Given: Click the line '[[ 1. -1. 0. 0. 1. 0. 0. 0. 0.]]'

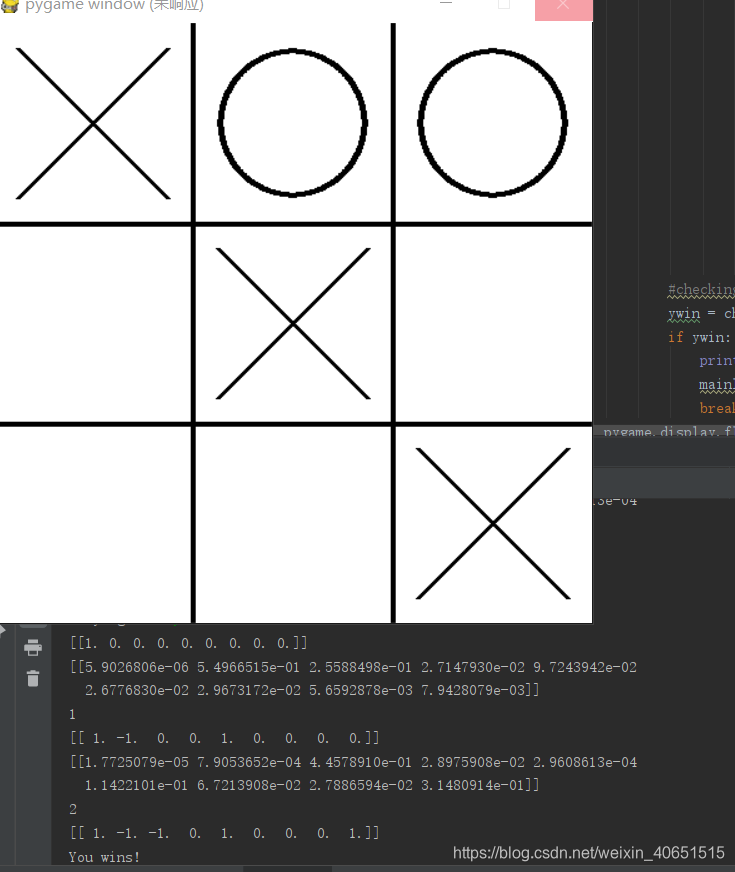Looking at the screenshot, I should [x=225, y=738].
